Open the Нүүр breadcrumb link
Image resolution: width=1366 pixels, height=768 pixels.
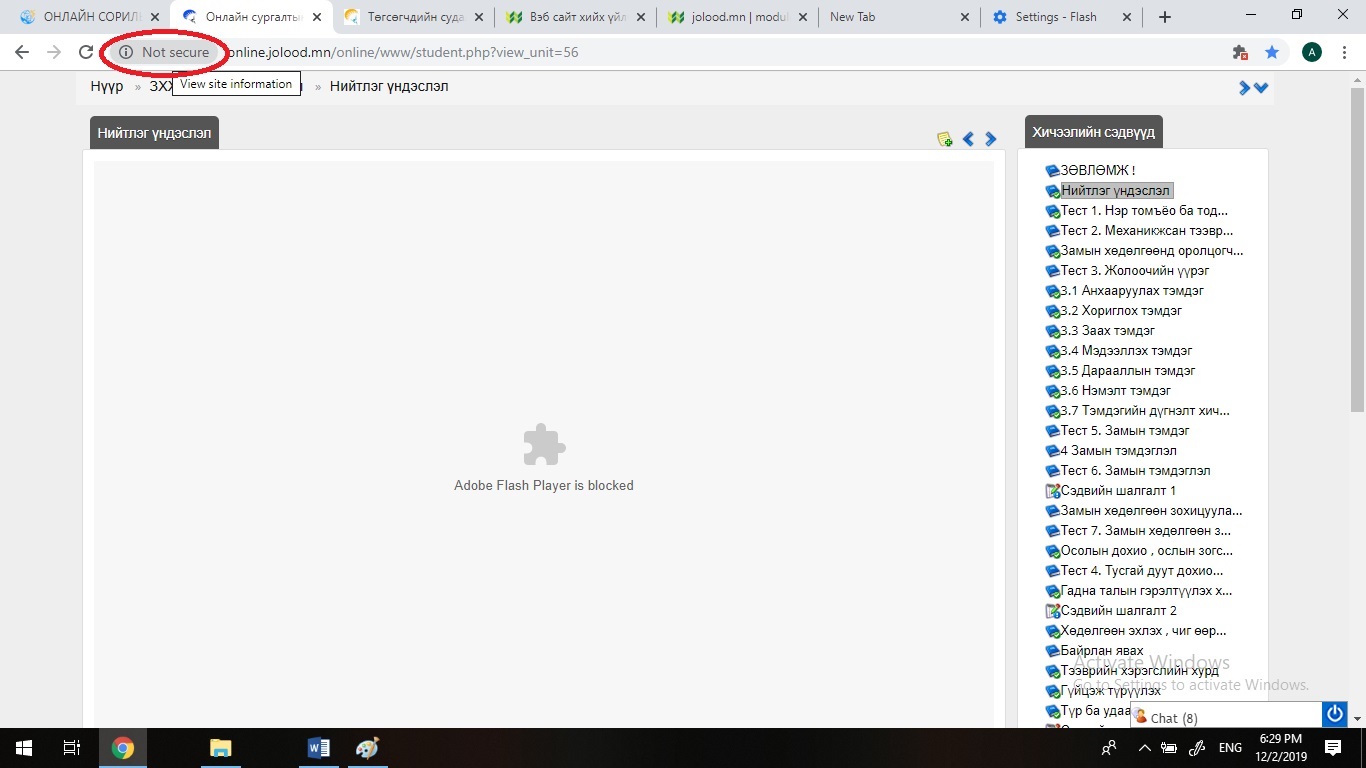[x=106, y=86]
